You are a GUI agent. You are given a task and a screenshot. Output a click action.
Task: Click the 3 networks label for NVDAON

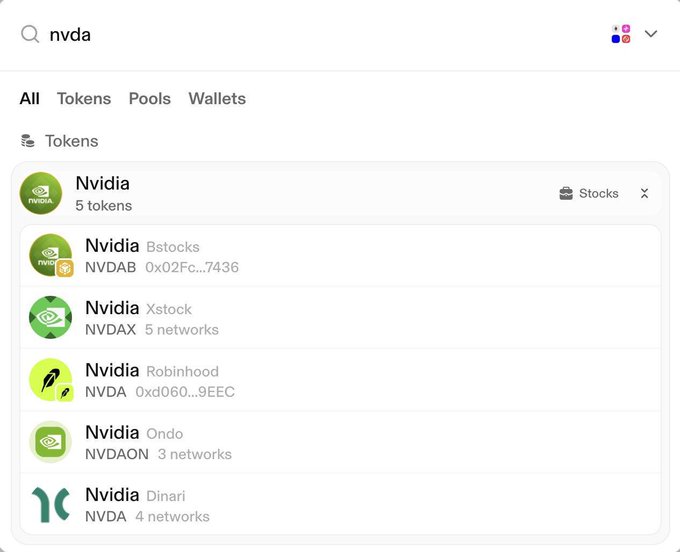point(195,454)
